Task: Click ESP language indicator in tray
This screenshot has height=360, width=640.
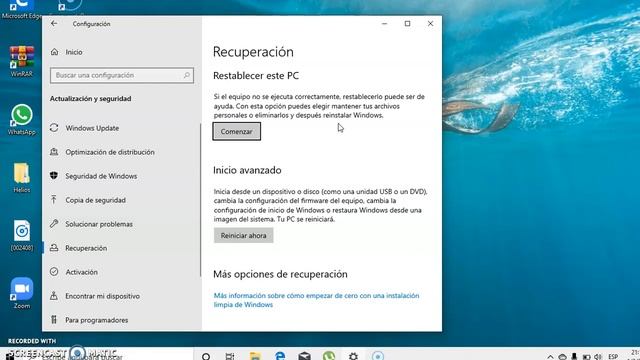Action: pyautogui.click(x=613, y=357)
